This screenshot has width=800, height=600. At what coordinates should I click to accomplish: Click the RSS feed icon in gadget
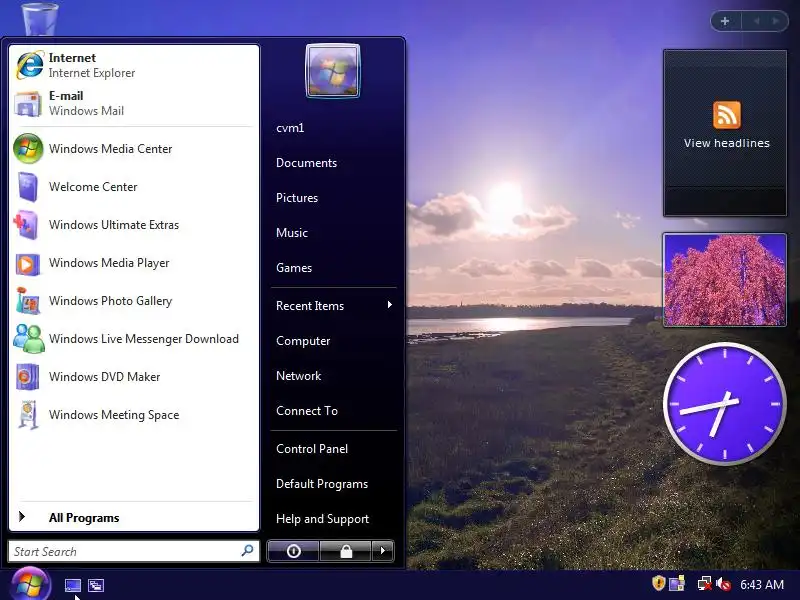tap(727, 115)
